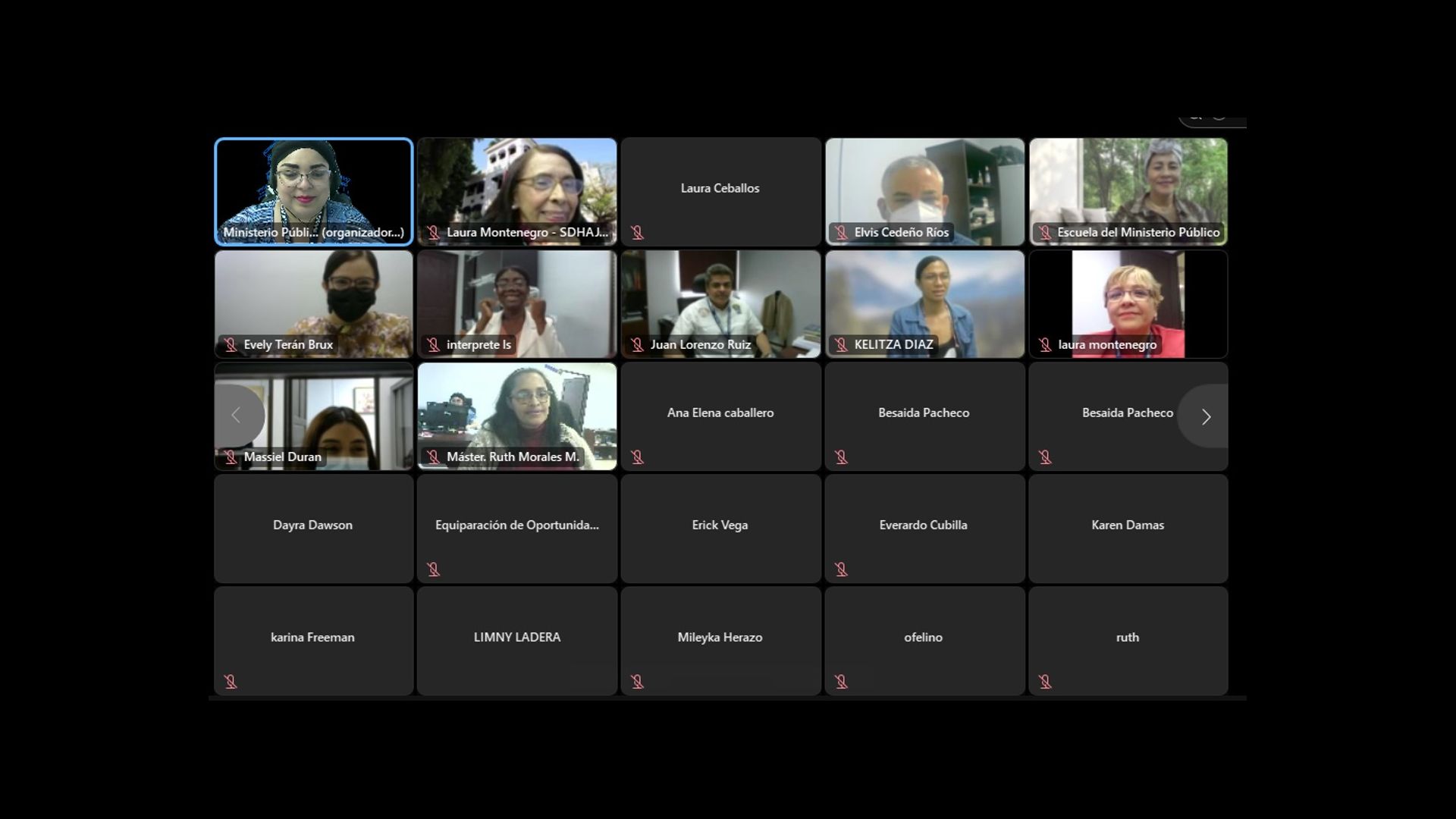Click muted mic icon beside Elvis Cedeño Ríos
The width and height of the screenshot is (1456, 819).
tap(841, 233)
